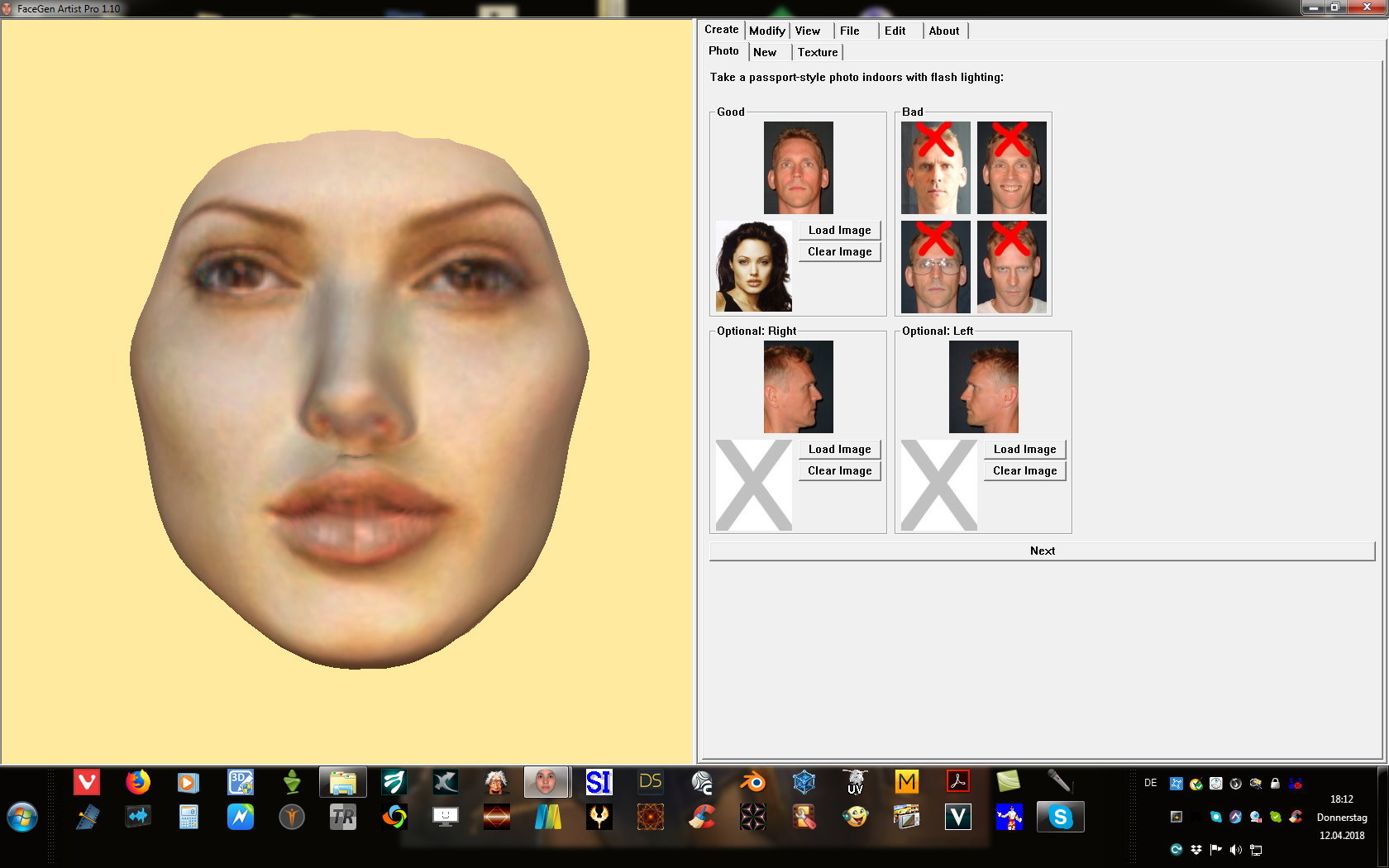1389x868 pixels.
Task: Click the FaceGen face icon in taskbar
Action: (546, 781)
